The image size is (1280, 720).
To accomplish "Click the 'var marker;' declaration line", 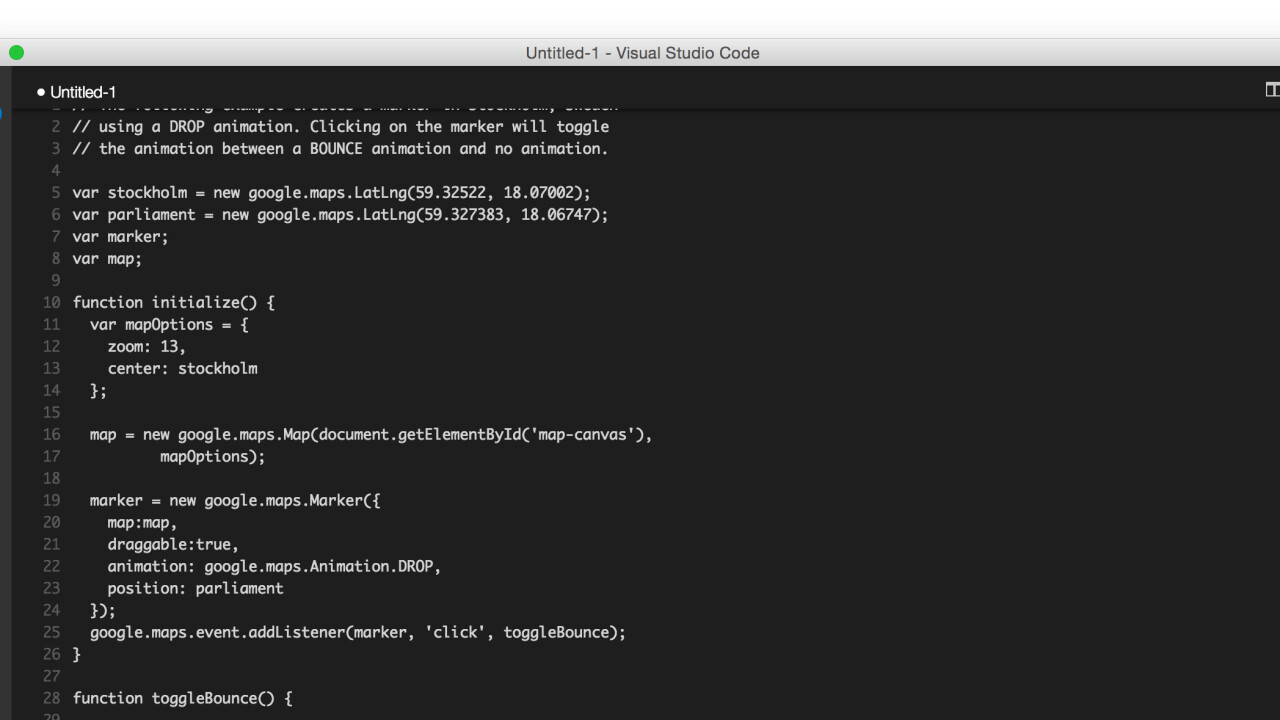I will [120, 237].
